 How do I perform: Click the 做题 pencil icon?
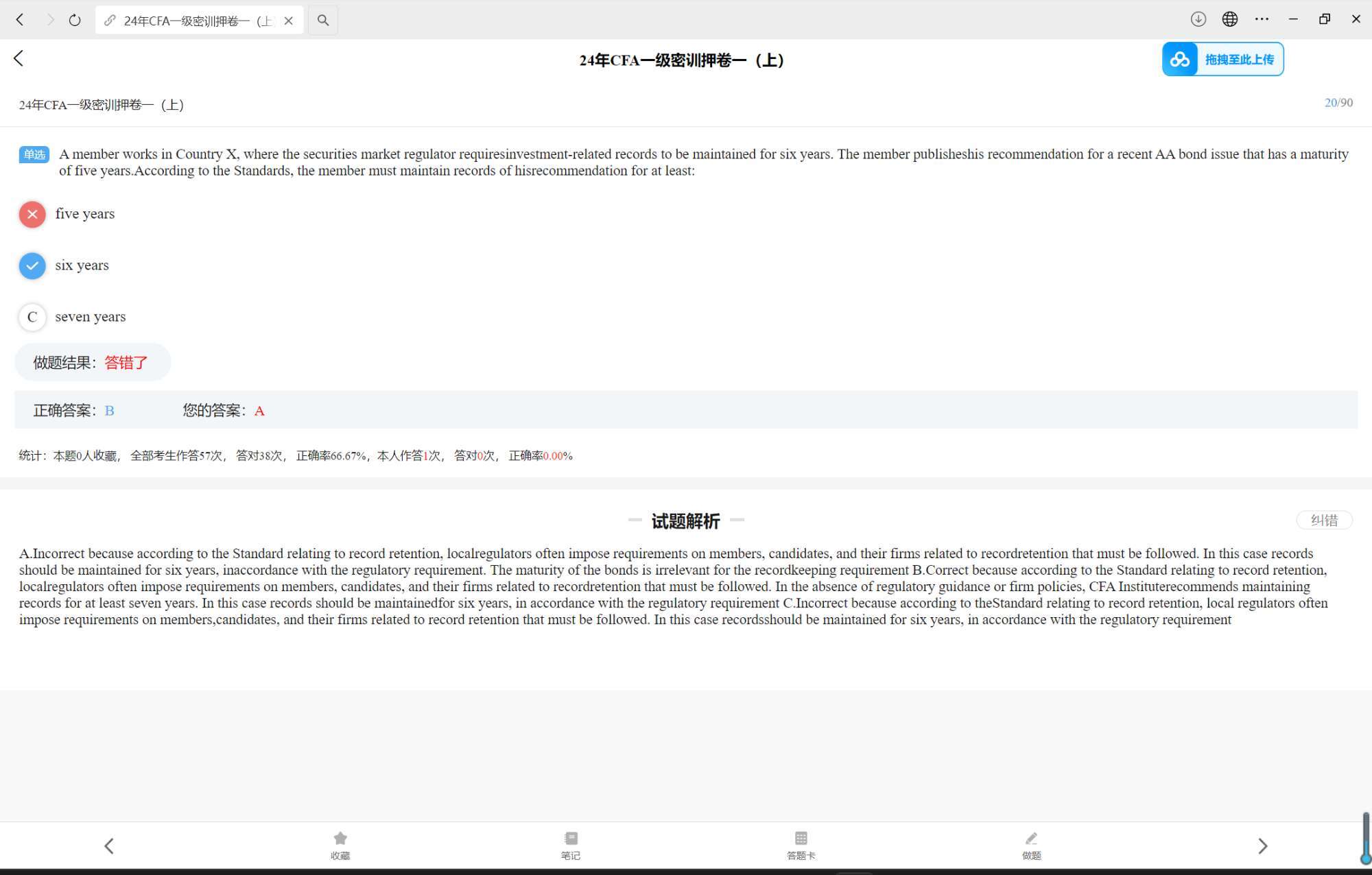click(1031, 839)
